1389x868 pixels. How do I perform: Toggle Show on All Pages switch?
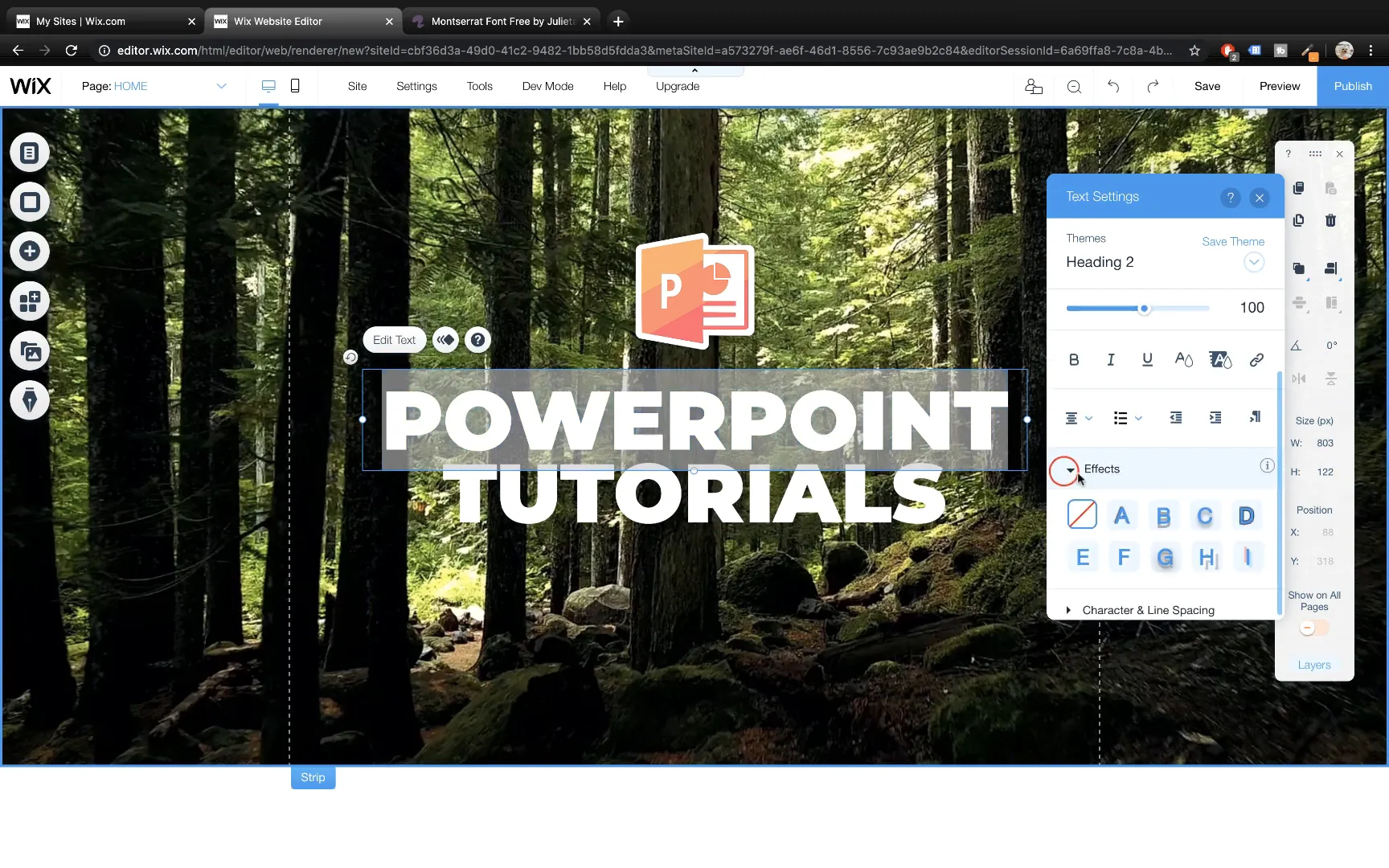click(x=1314, y=628)
